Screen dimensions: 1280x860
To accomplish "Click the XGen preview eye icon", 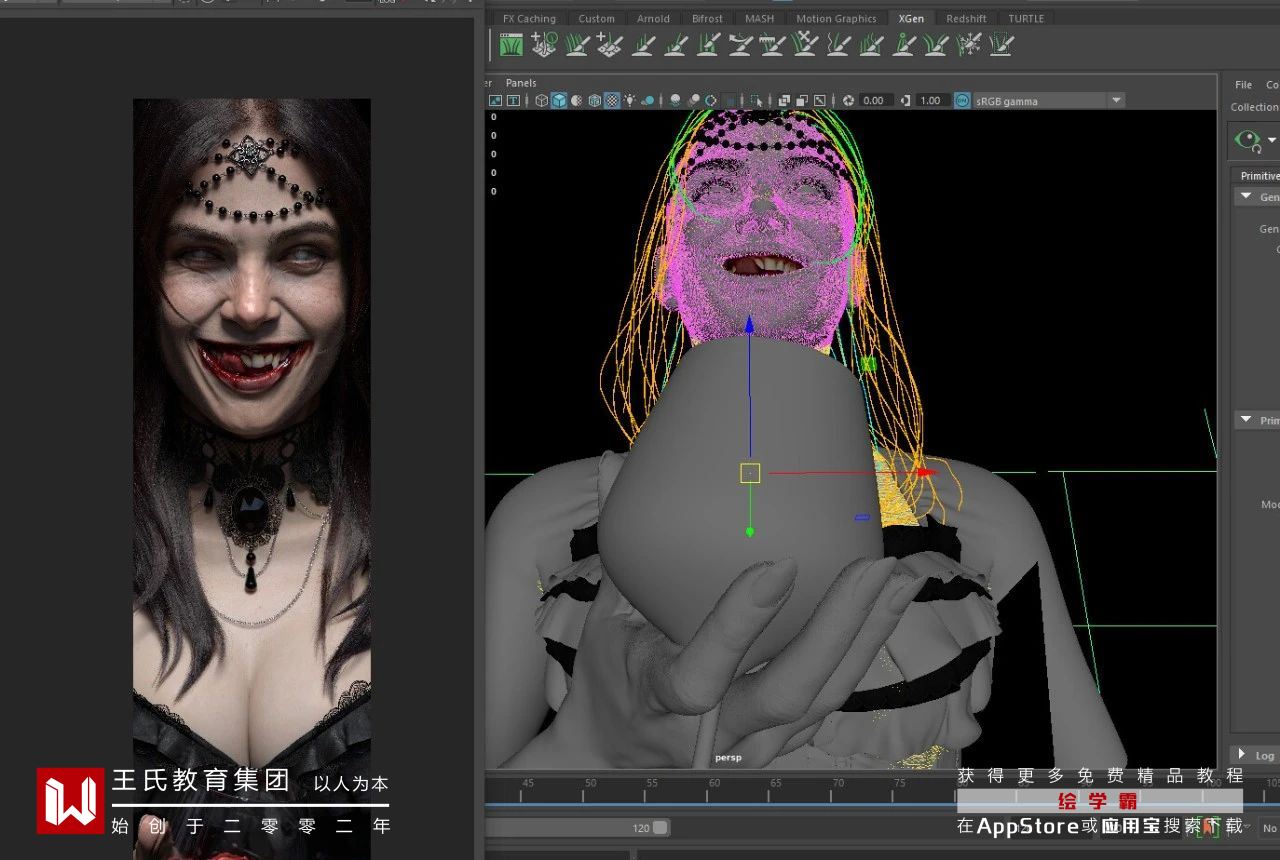I will click(x=1247, y=140).
